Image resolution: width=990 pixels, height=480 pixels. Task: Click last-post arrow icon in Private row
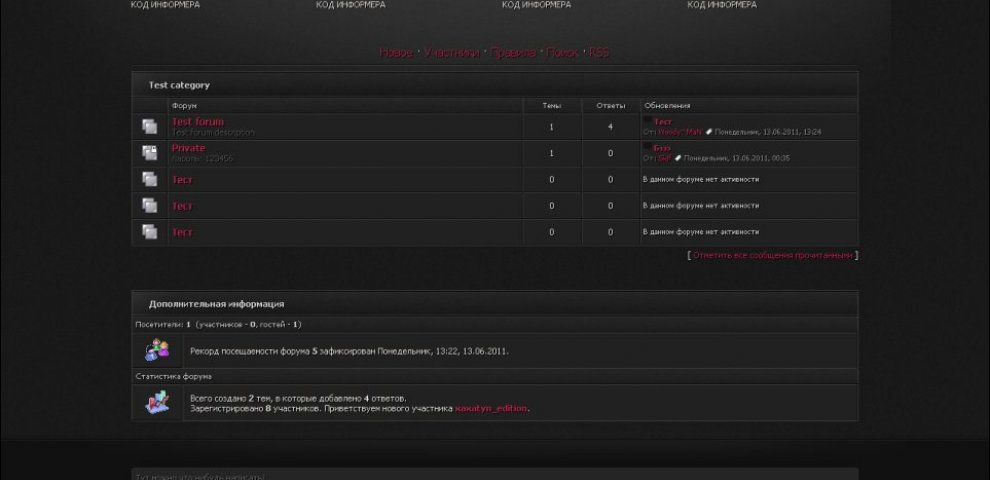tap(678, 158)
